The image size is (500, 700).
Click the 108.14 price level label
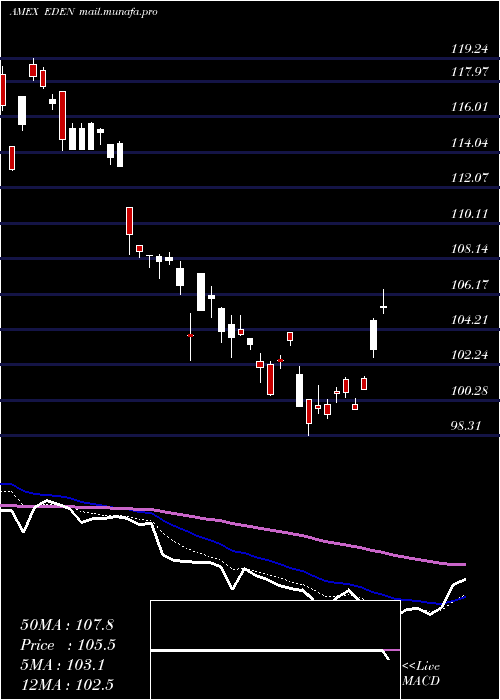pyautogui.click(x=469, y=249)
